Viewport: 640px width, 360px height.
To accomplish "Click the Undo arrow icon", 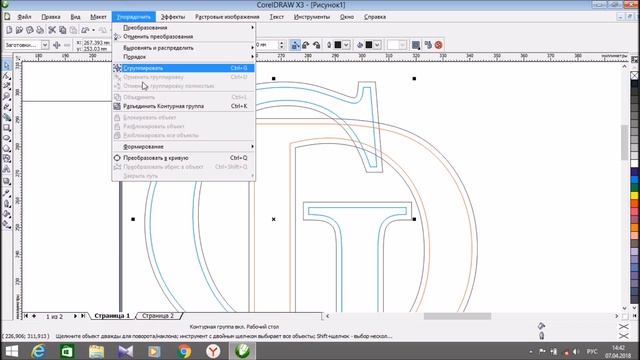I will pos(85,30).
